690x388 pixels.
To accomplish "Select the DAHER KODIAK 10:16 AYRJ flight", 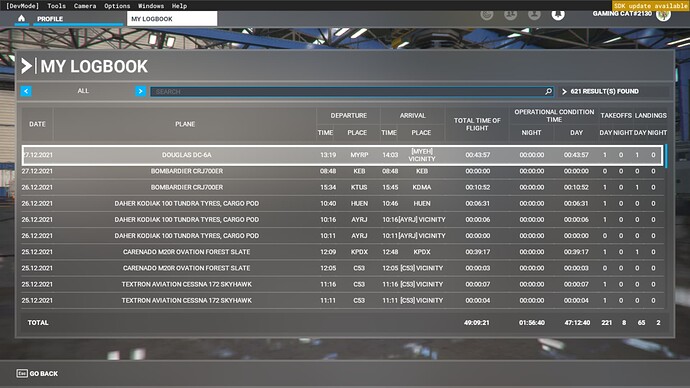I will 342,220.
